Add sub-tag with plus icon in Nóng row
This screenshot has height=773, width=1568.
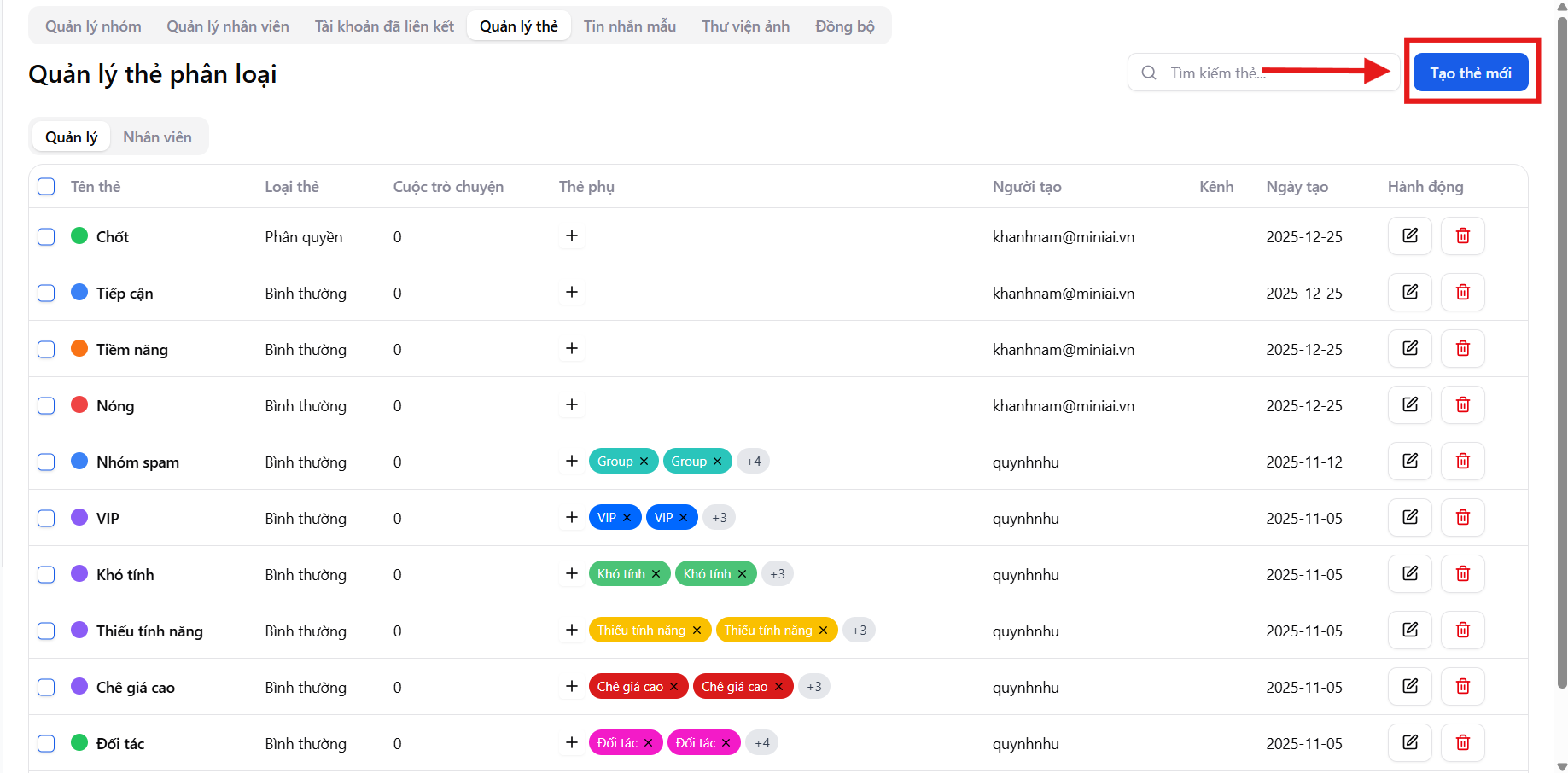(572, 404)
